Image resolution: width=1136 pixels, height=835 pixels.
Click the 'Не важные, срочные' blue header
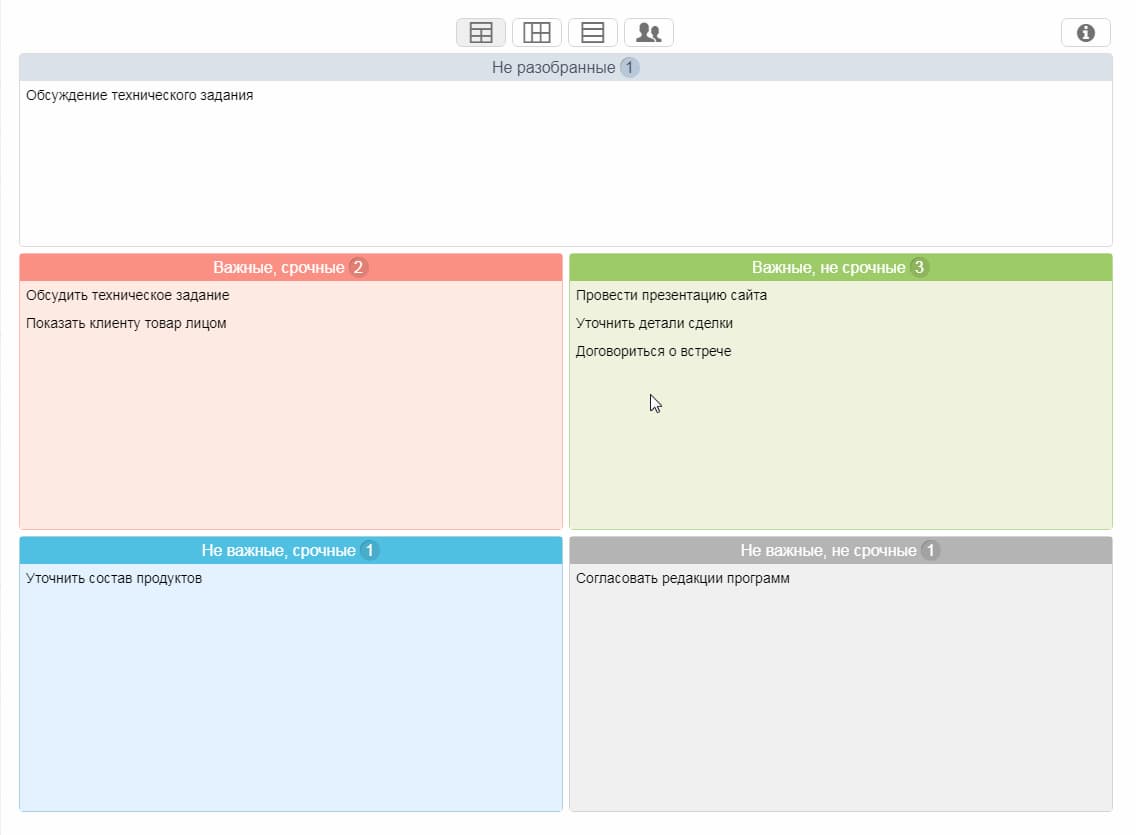point(278,551)
